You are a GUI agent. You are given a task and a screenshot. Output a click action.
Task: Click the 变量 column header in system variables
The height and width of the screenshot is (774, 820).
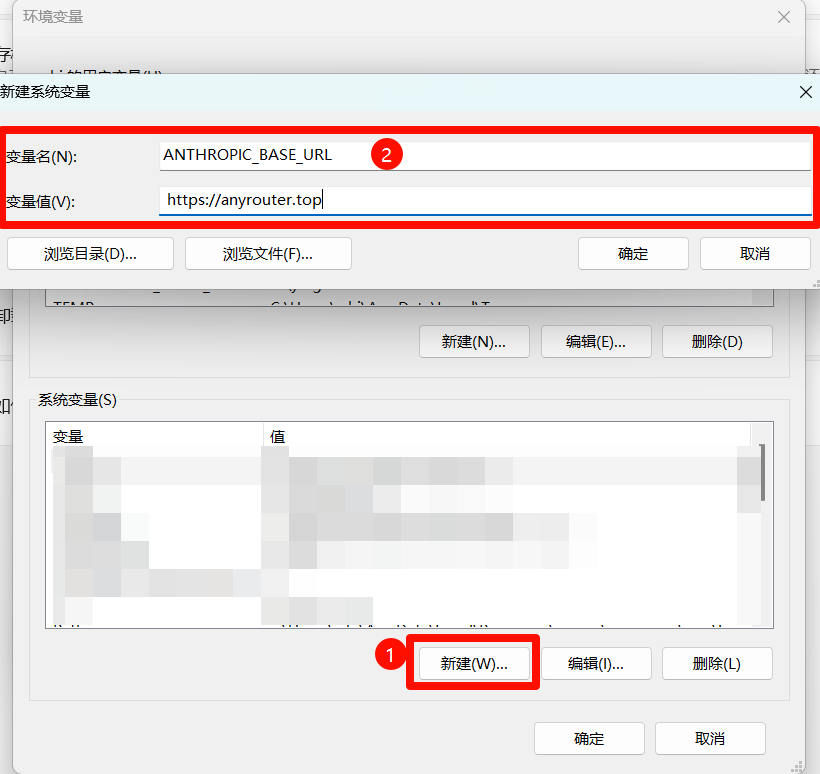click(x=155, y=436)
